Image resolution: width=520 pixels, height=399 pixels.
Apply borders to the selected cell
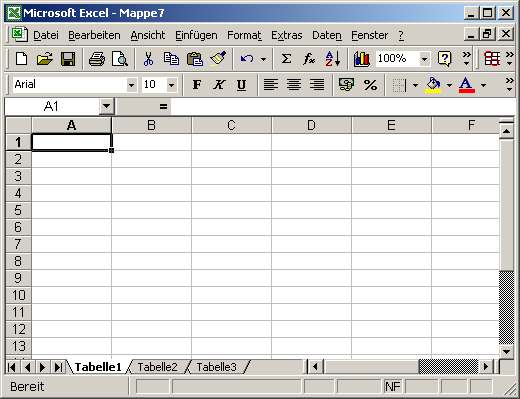pyautogui.click(x=399, y=85)
